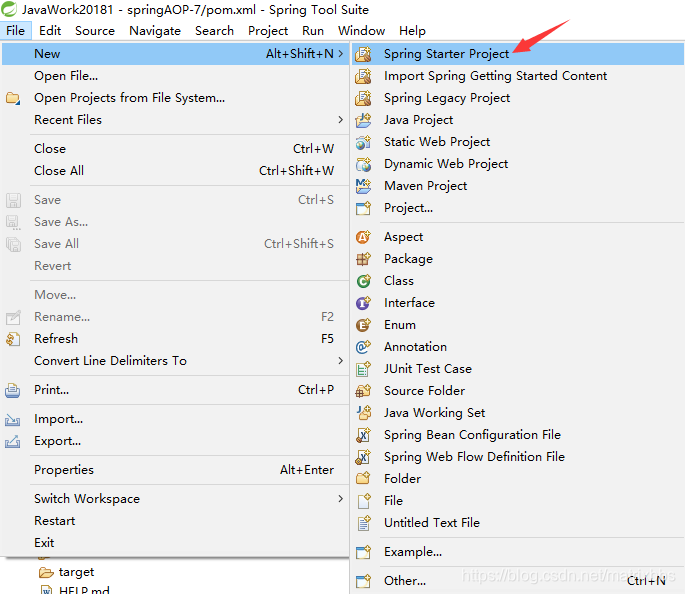Click the Spring Legacy Project icon

click(x=363, y=98)
